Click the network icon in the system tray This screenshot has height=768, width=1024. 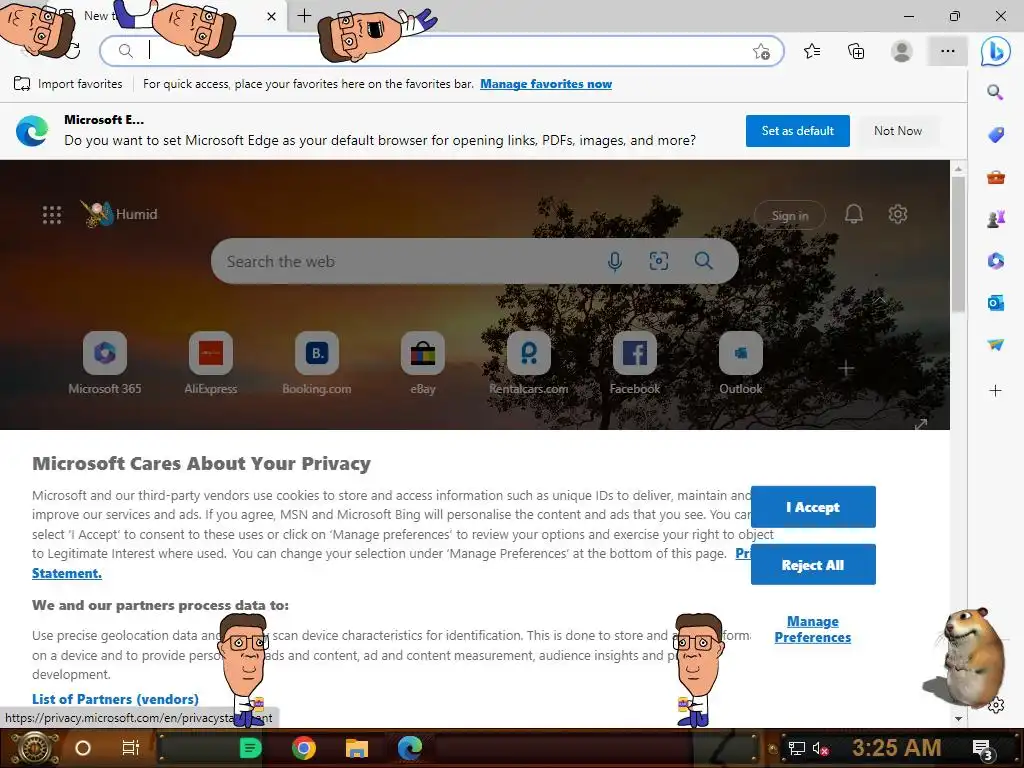pyautogui.click(x=796, y=748)
